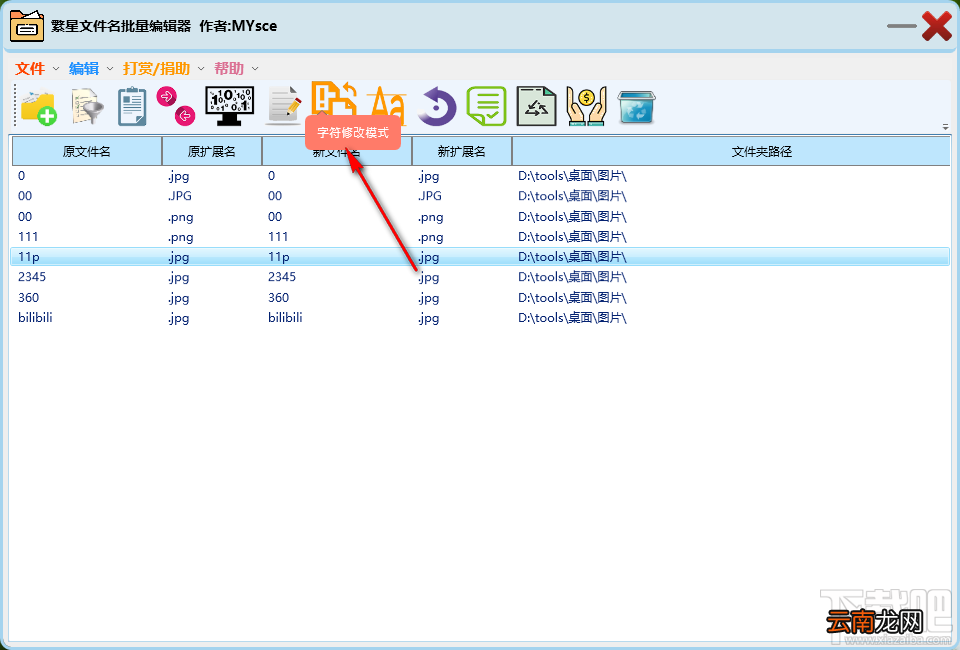The width and height of the screenshot is (960, 650).
Task: Click the add folder icon with green plus
Action: pyautogui.click(x=39, y=108)
